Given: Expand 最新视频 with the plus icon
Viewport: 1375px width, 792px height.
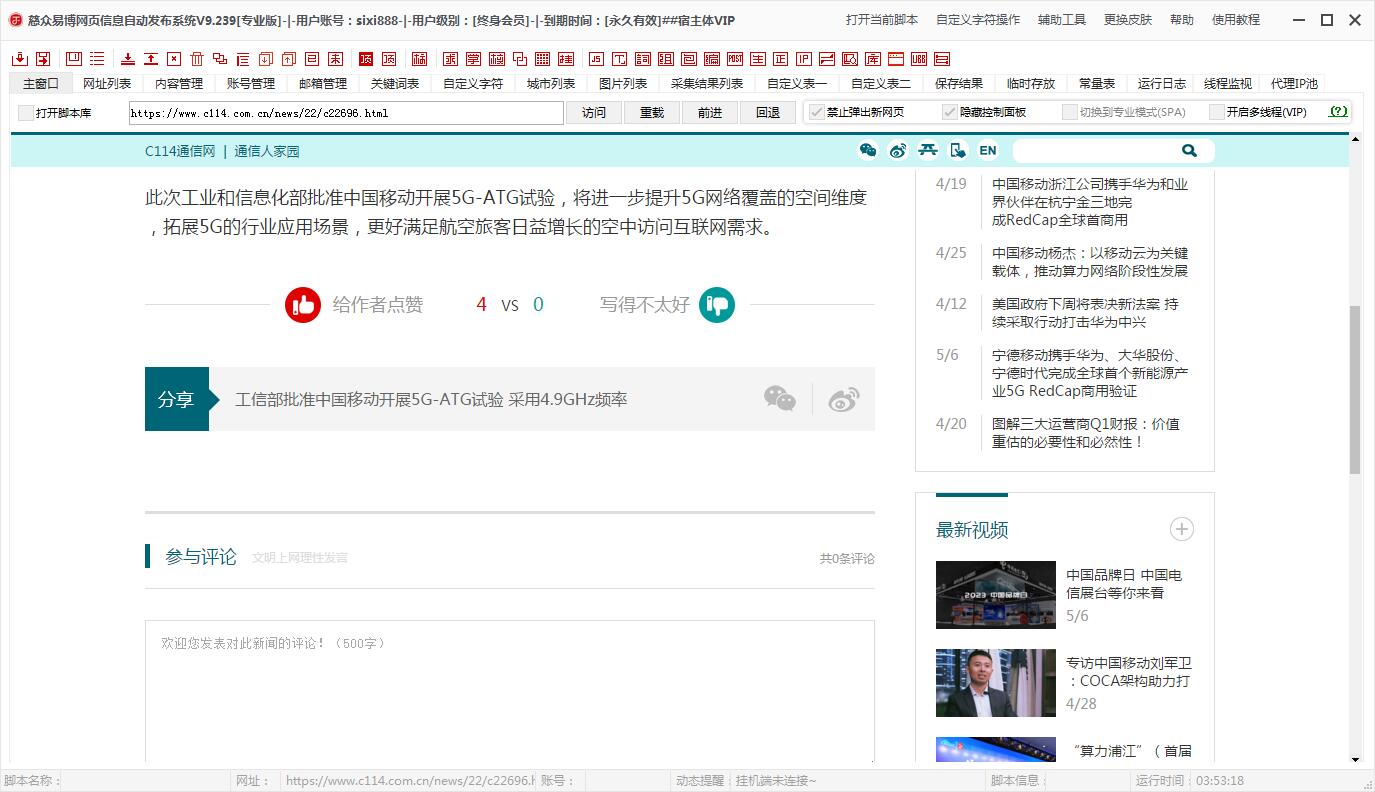Looking at the screenshot, I should (x=1182, y=529).
